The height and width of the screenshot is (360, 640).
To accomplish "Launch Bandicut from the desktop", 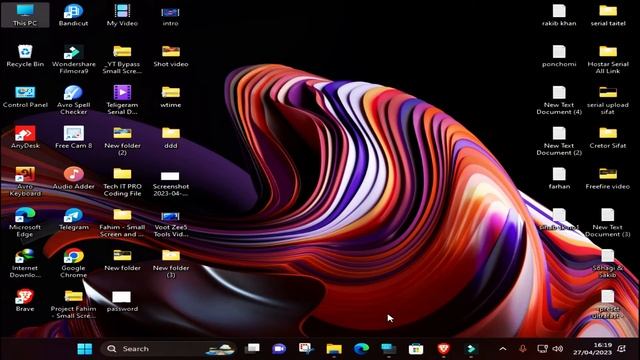I will [x=73, y=15].
